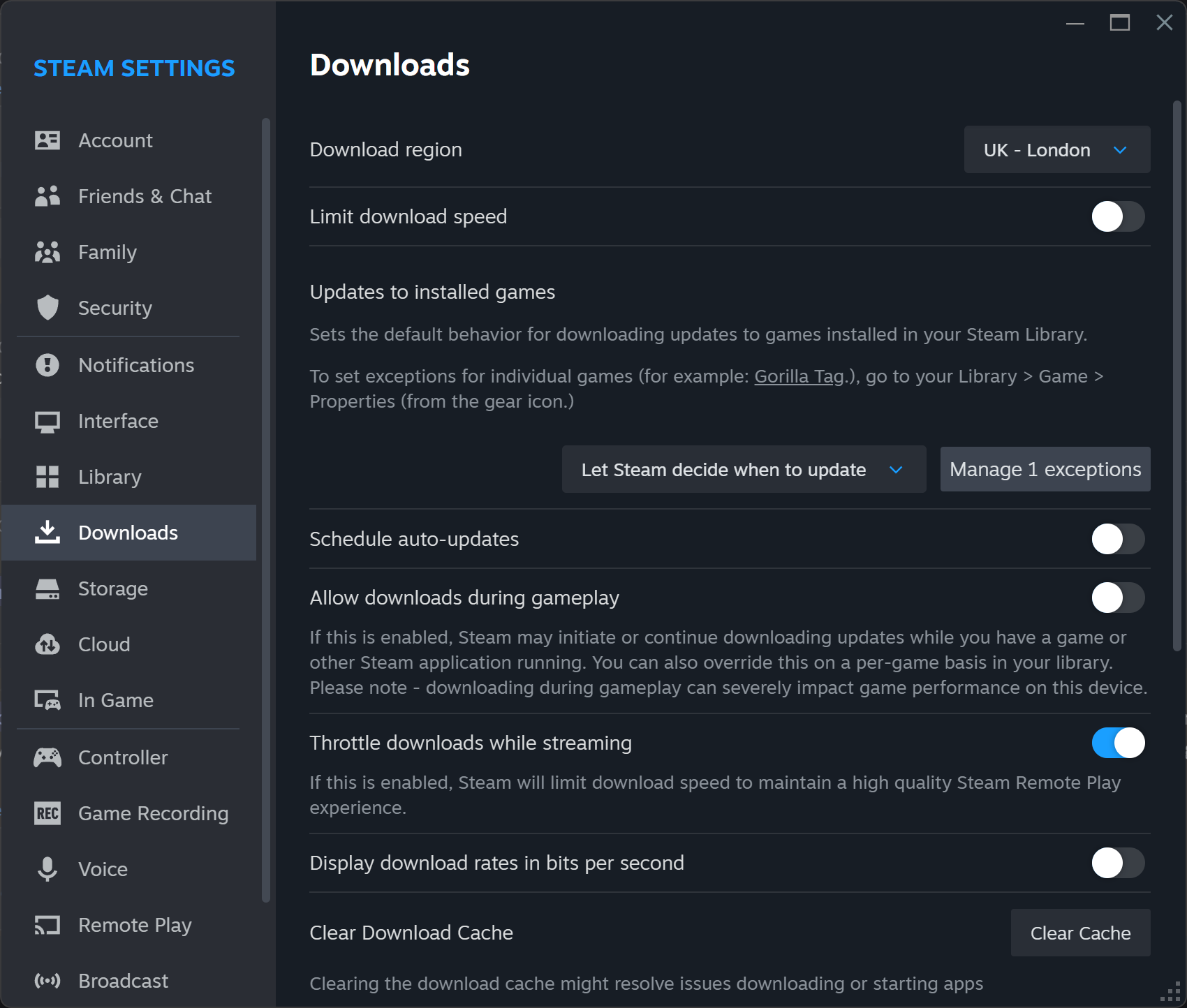The height and width of the screenshot is (1008, 1187).
Task: Enable Limit download speed toggle
Action: coord(1118,216)
